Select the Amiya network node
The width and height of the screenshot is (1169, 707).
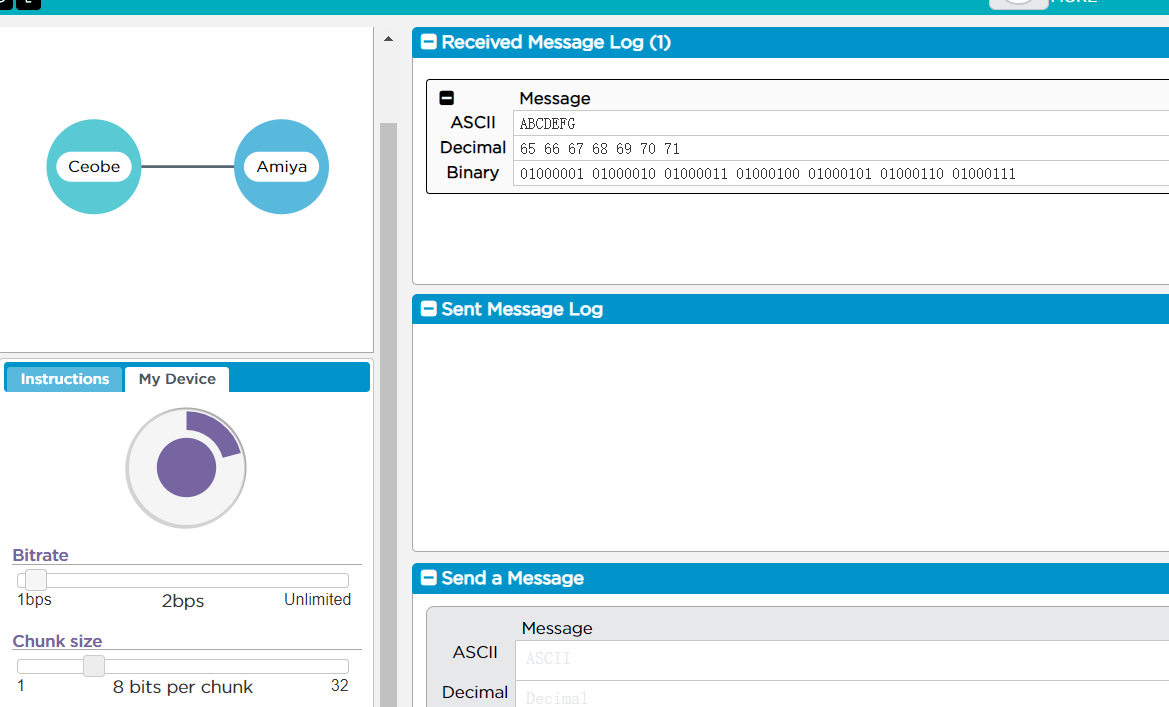click(282, 166)
